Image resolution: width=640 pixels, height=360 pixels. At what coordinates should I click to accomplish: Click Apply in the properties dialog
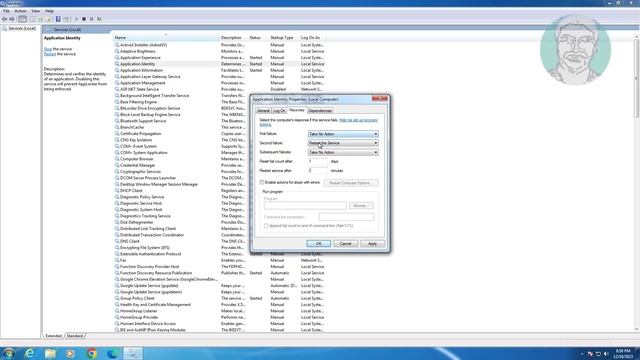(x=372, y=244)
